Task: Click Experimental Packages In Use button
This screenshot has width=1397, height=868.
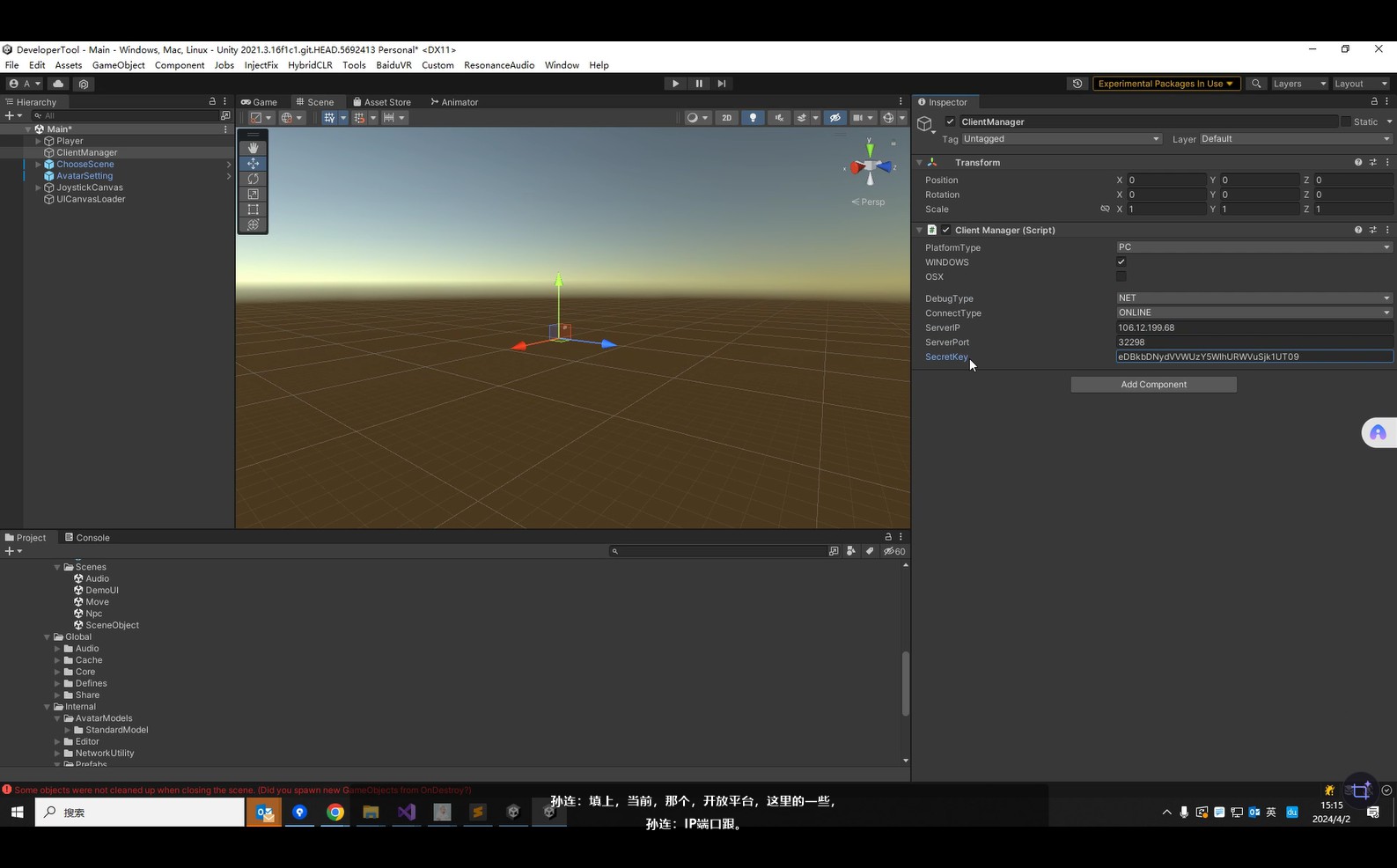Action: 1165,84
